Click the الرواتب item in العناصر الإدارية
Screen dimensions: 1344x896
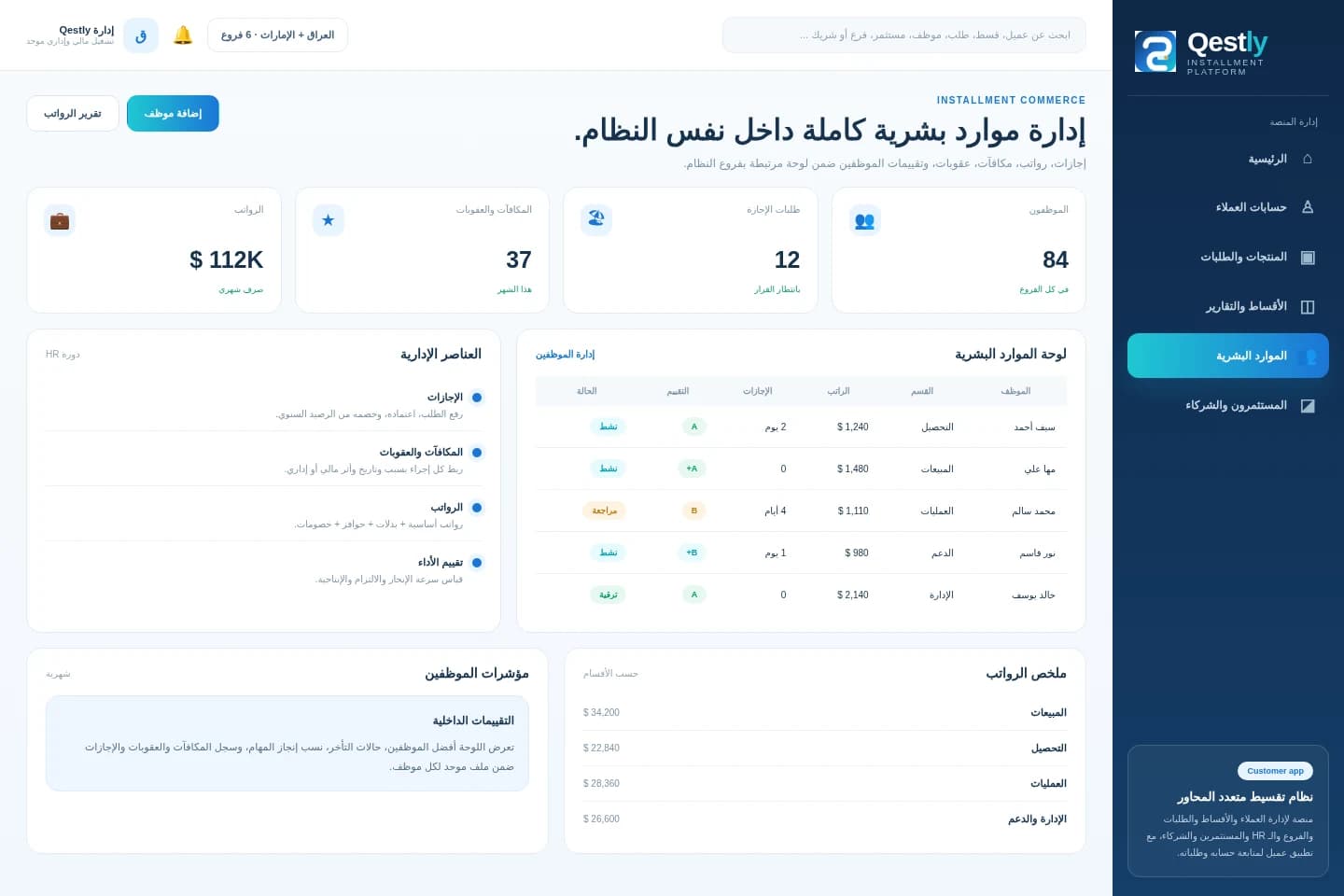[264, 514]
